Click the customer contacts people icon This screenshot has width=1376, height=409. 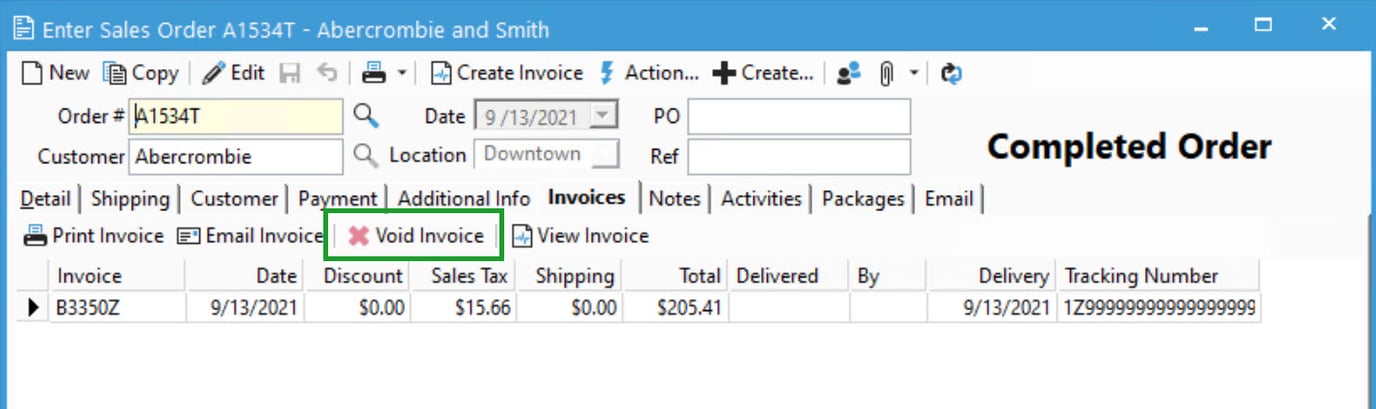[849, 73]
